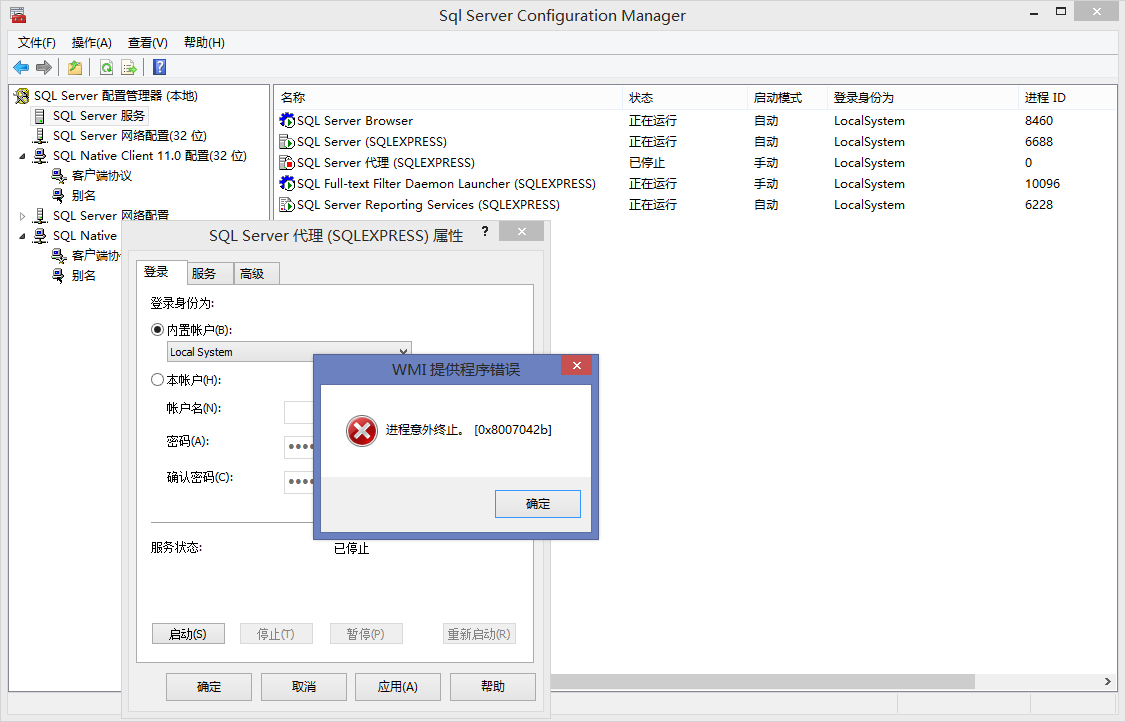1126x722 pixels.
Task: Open the 查看(V) menu
Action: (148, 43)
